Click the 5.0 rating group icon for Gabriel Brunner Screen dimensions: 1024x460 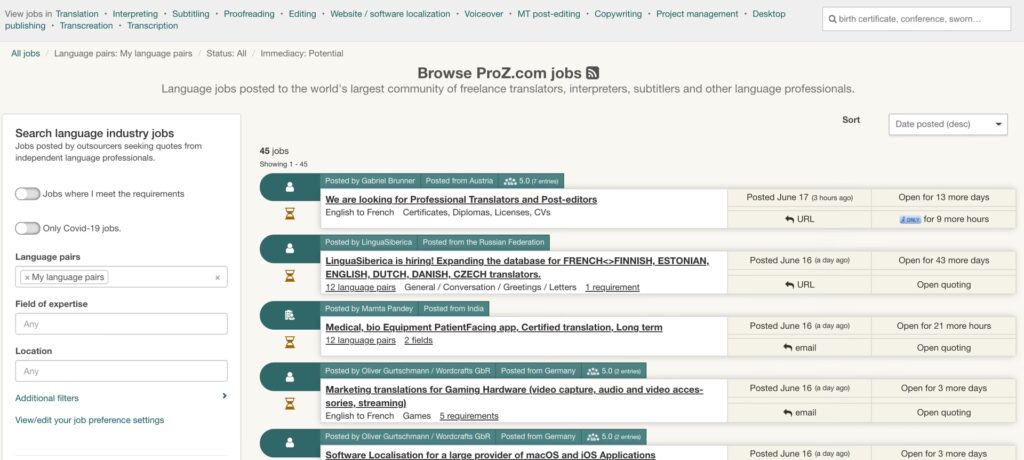(x=510, y=181)
